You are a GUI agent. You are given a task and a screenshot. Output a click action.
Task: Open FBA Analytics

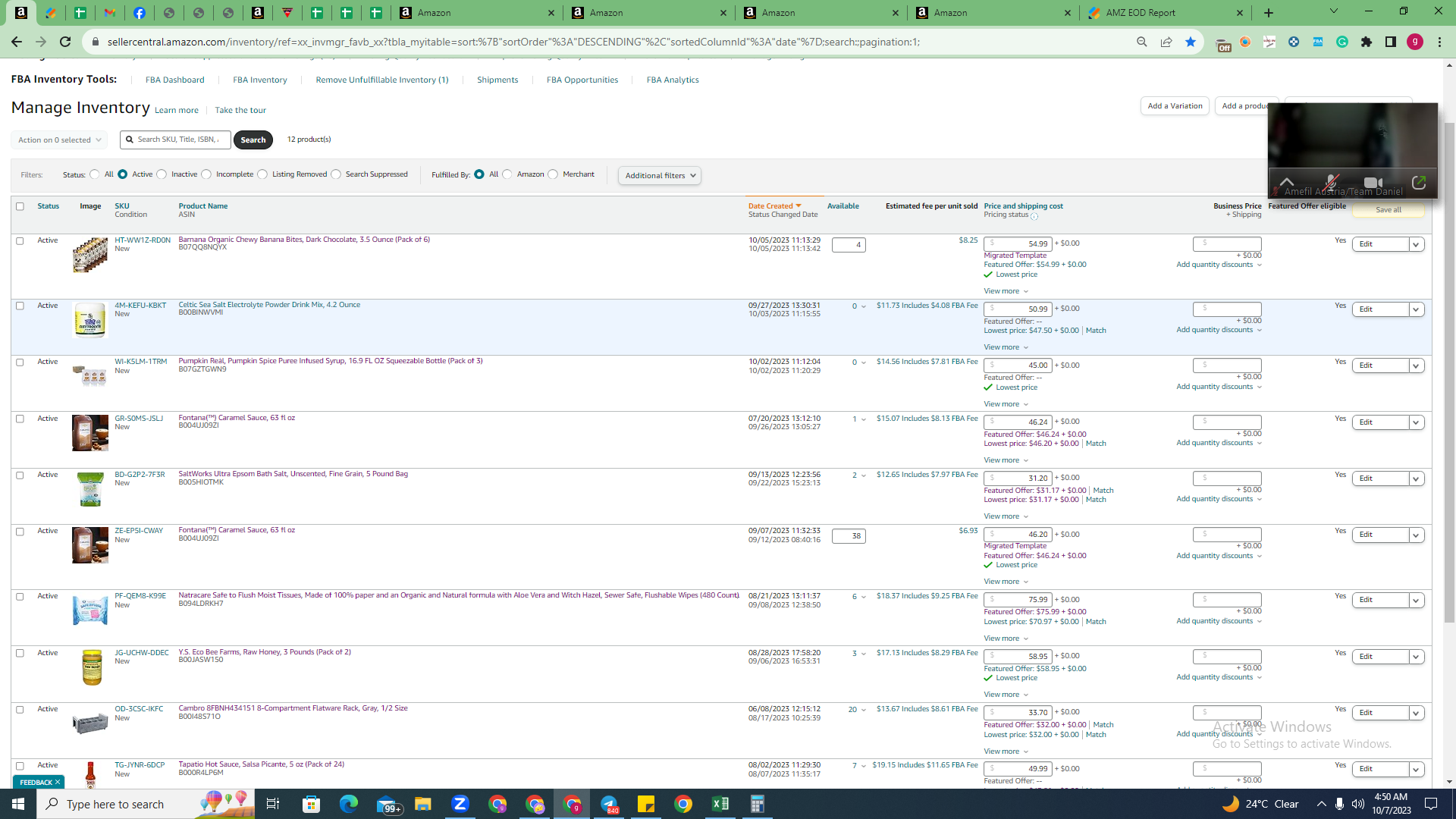tap(673, 80)
